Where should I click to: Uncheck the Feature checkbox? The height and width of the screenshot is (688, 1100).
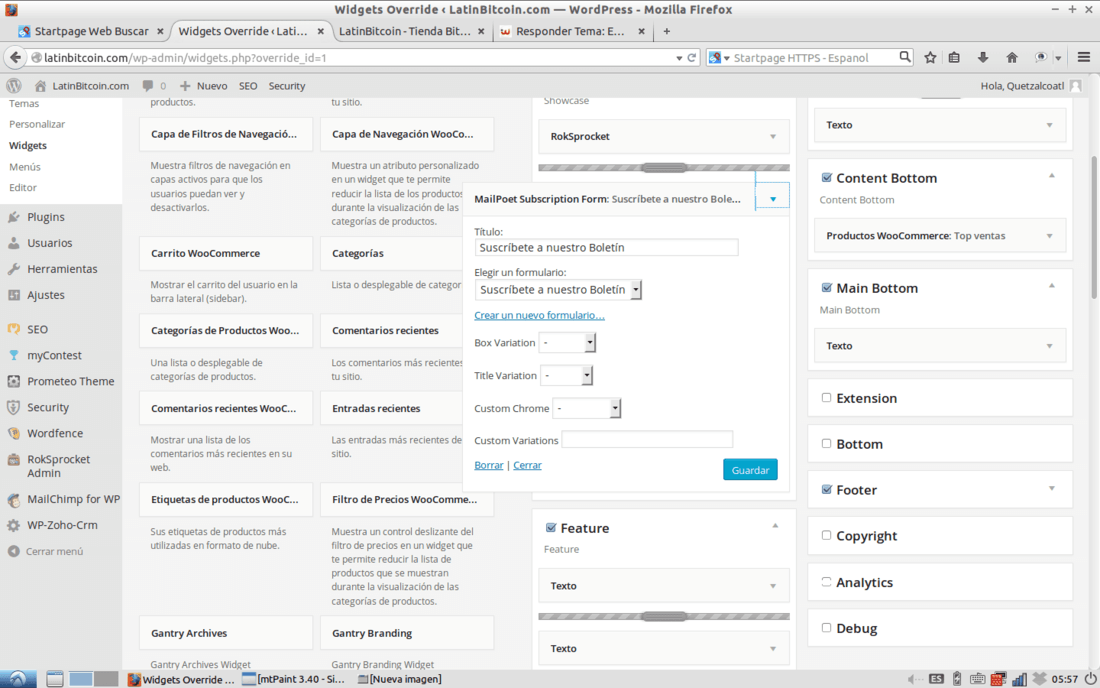pos(551,527)
